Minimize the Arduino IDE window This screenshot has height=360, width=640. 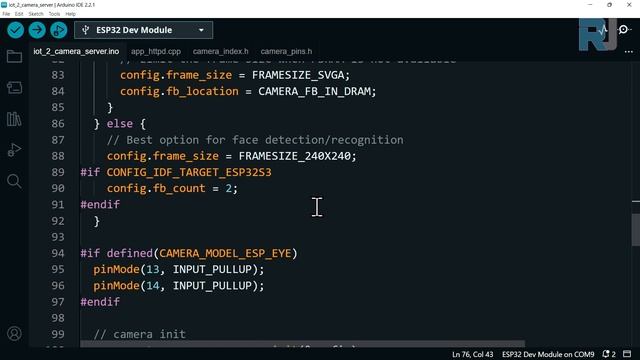tap(590, 5)
